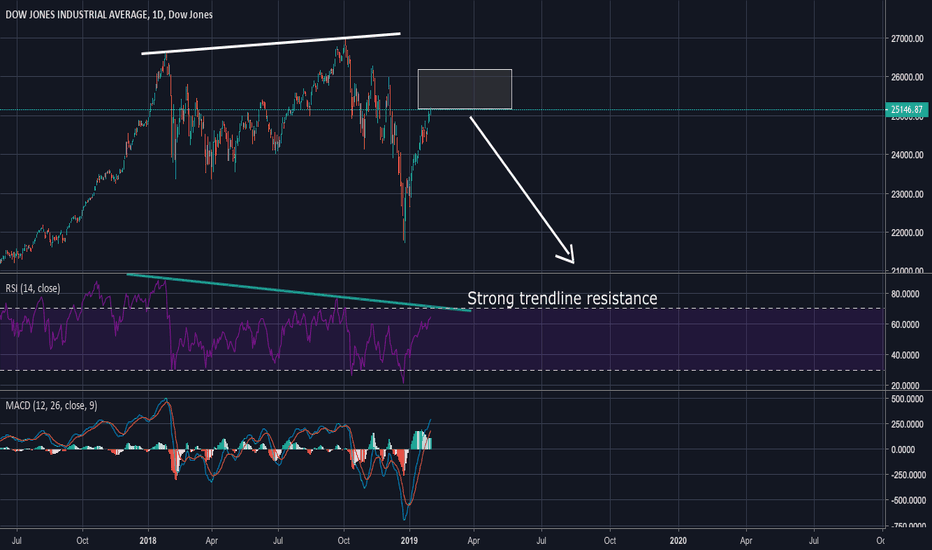932x550 pixels.
Task: Click the RSI 20.0000 scale label
Action: coord(905,385)
